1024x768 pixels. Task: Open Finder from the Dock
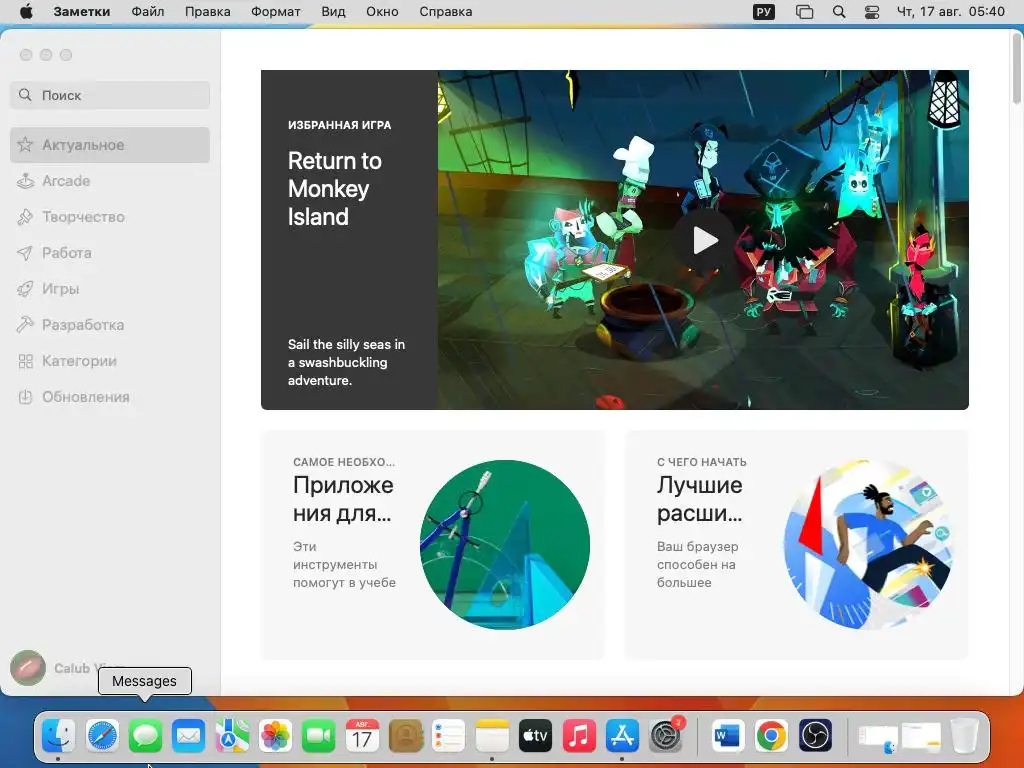click(x=59, y=736)
